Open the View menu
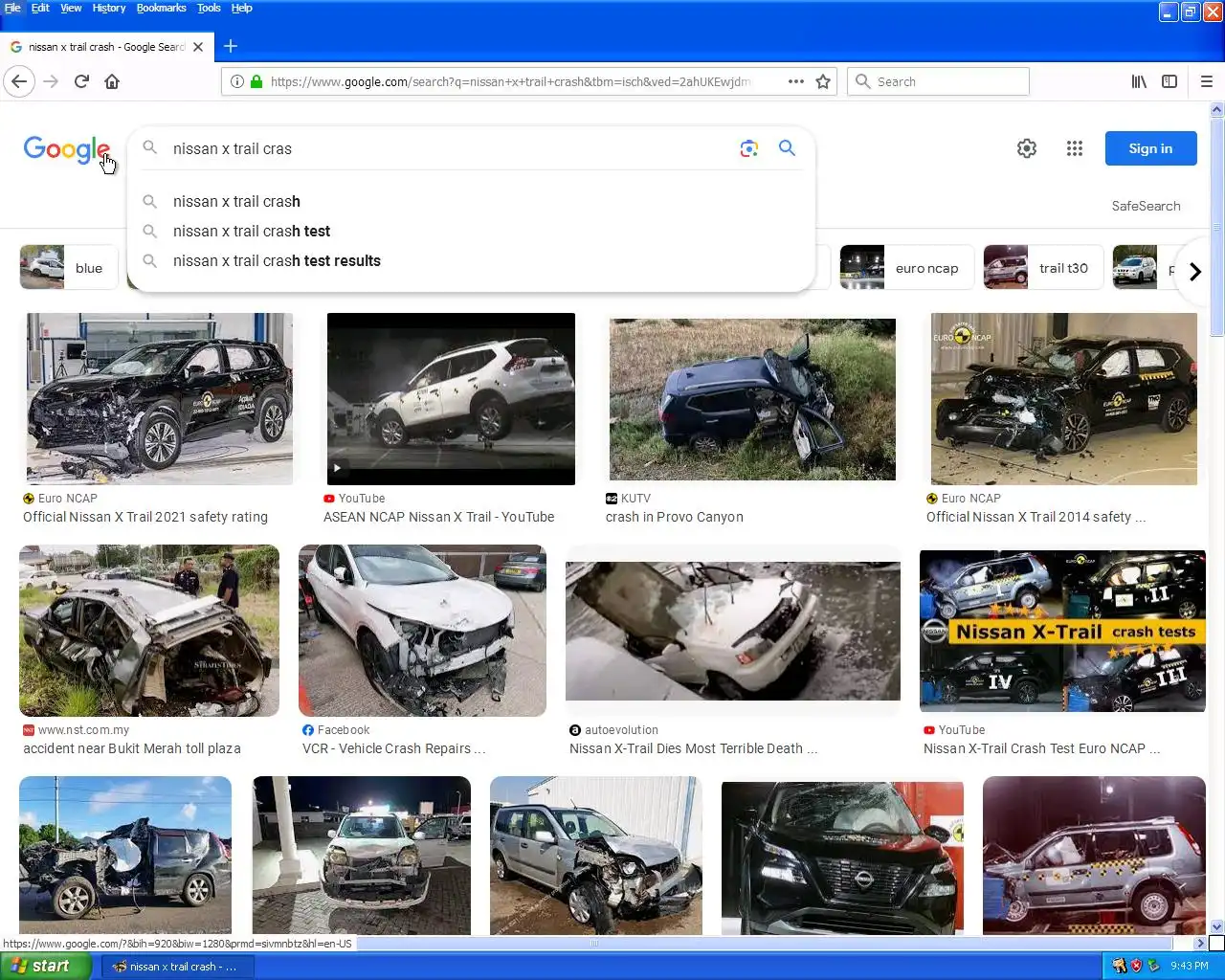This screenshot has height=980, width=1225. click(x=71, y=8)
